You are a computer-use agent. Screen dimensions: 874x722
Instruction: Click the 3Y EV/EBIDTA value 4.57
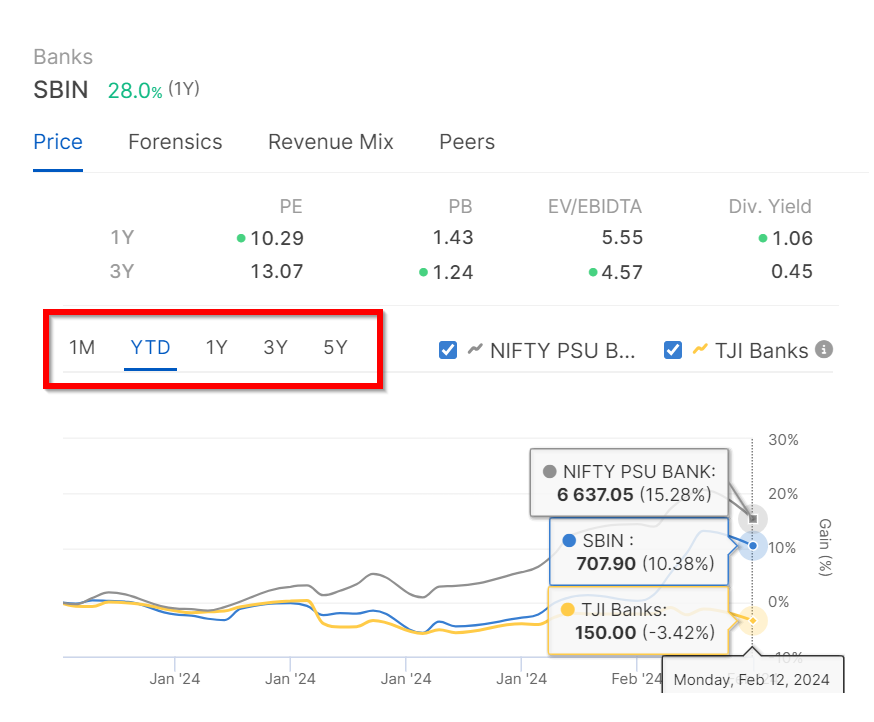coord(622,272)
